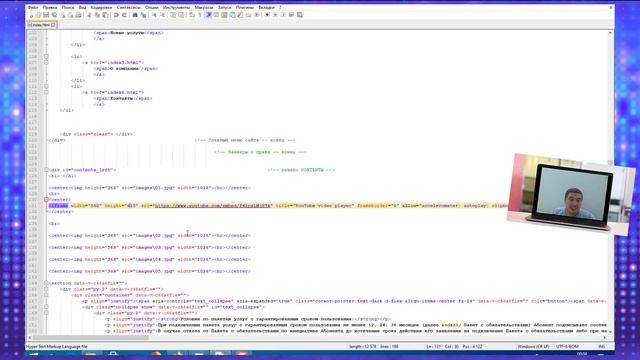Open the Поиск menu

pos(68,7)
